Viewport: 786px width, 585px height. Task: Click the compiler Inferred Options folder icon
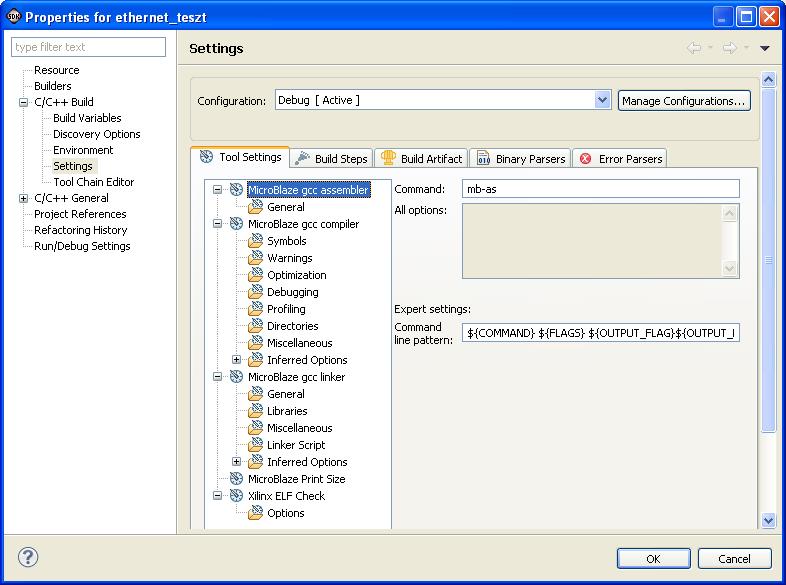click(x=256, y=360)
